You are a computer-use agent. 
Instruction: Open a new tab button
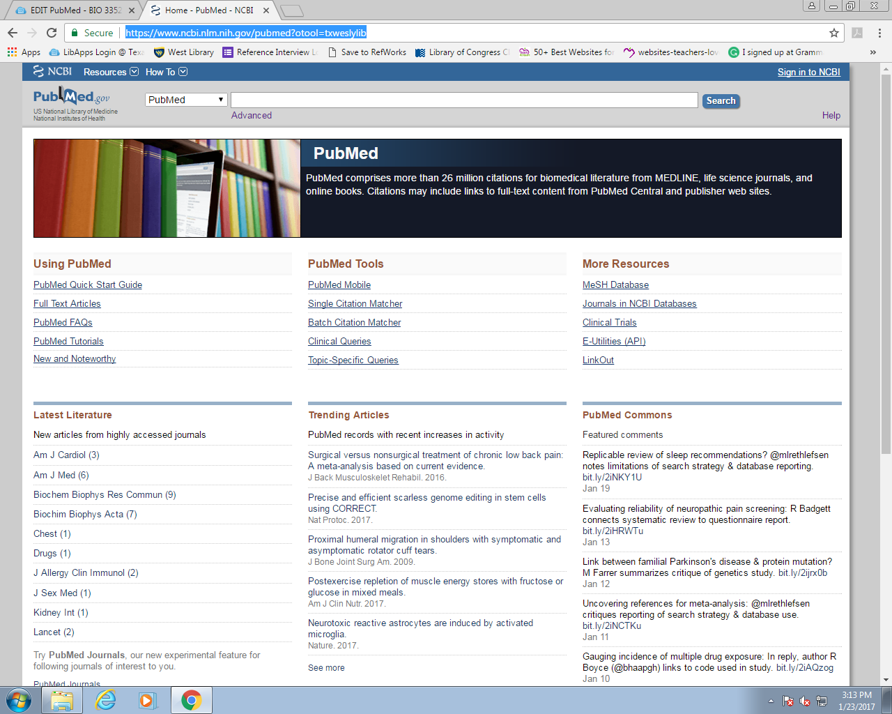pos(292,11)
